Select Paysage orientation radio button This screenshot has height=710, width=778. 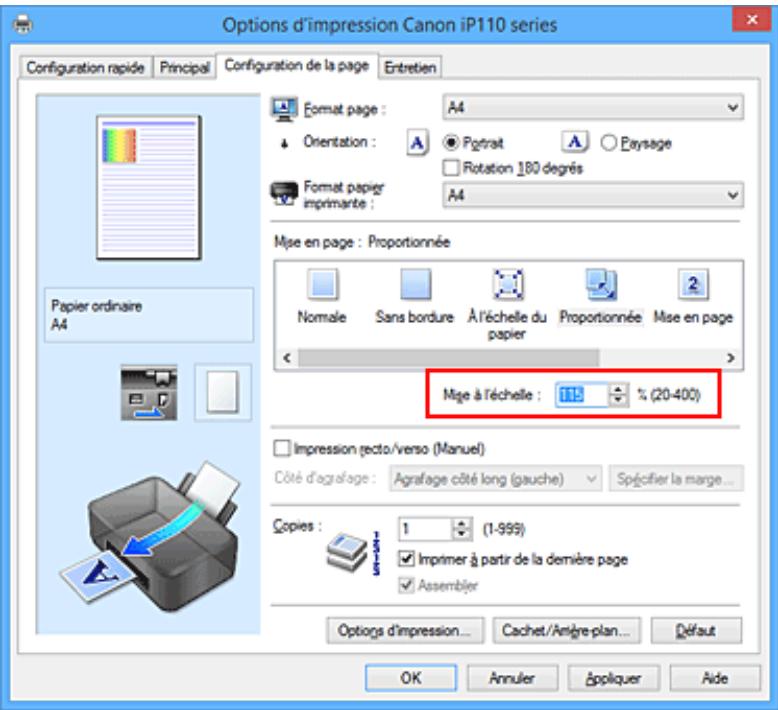point(608,143)
